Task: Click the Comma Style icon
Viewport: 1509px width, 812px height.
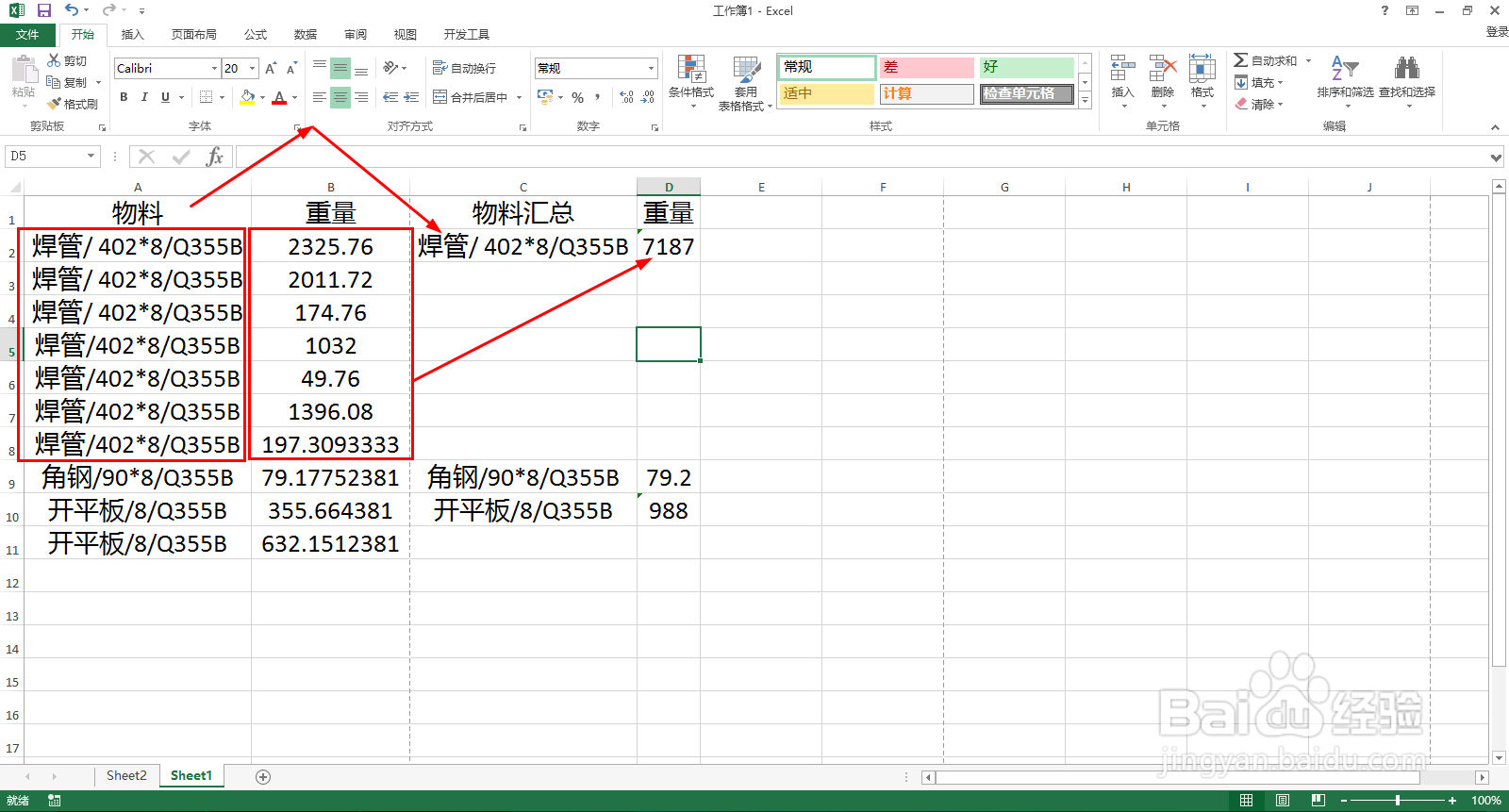Action: tap(597, 97)
